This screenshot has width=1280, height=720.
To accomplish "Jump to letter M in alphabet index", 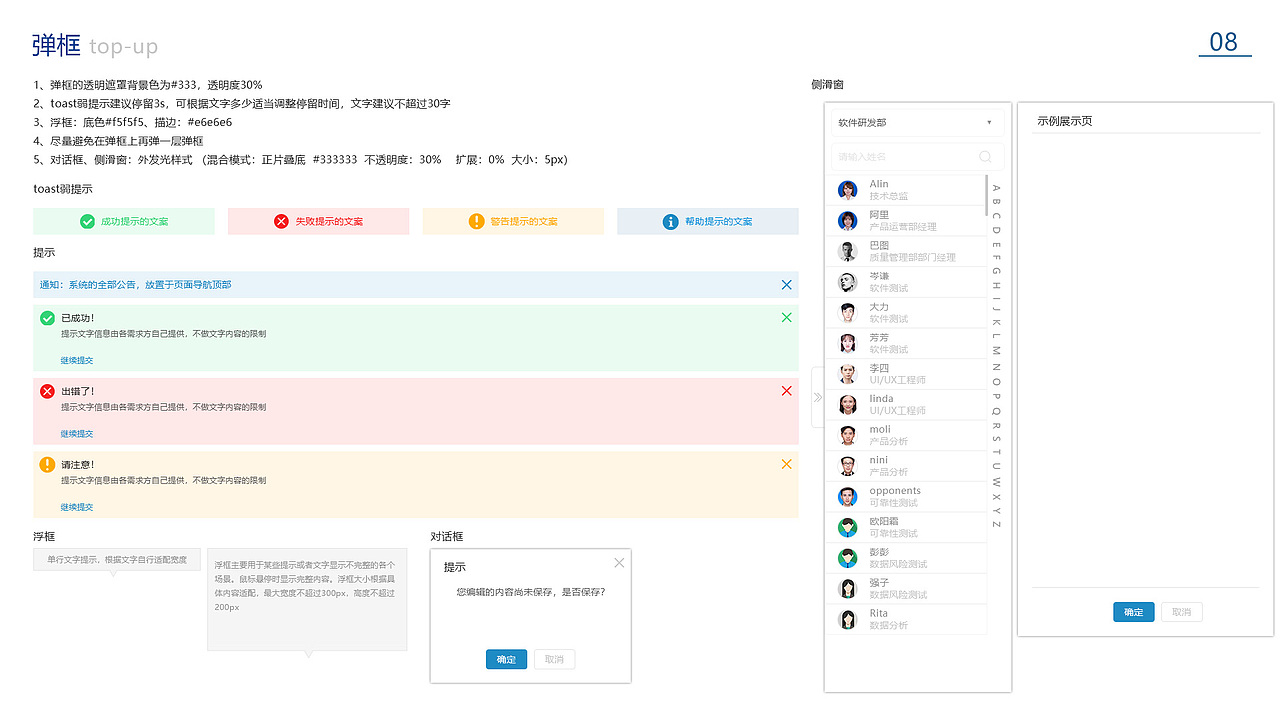I will [996, 351].
